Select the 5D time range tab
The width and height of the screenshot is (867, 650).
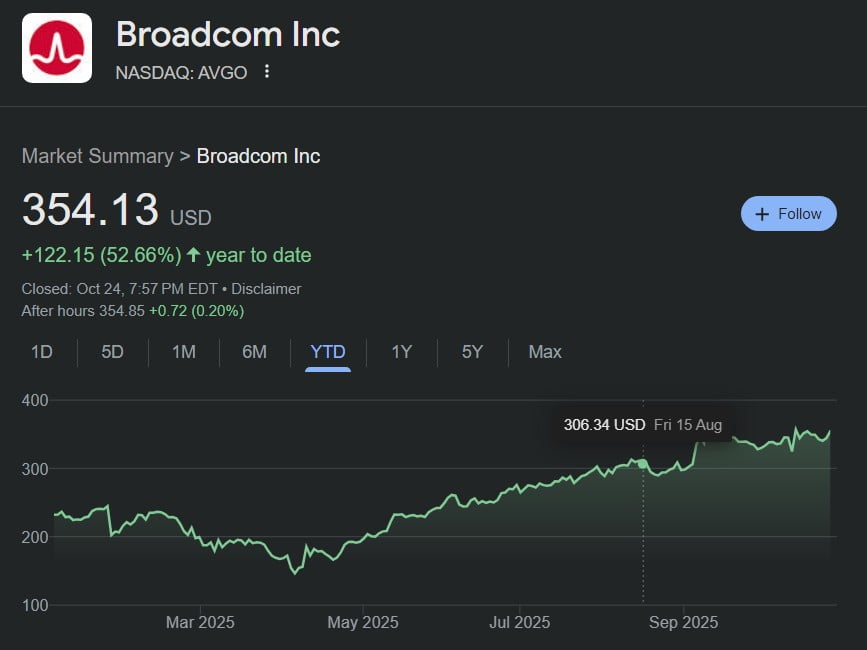point(112,352)
